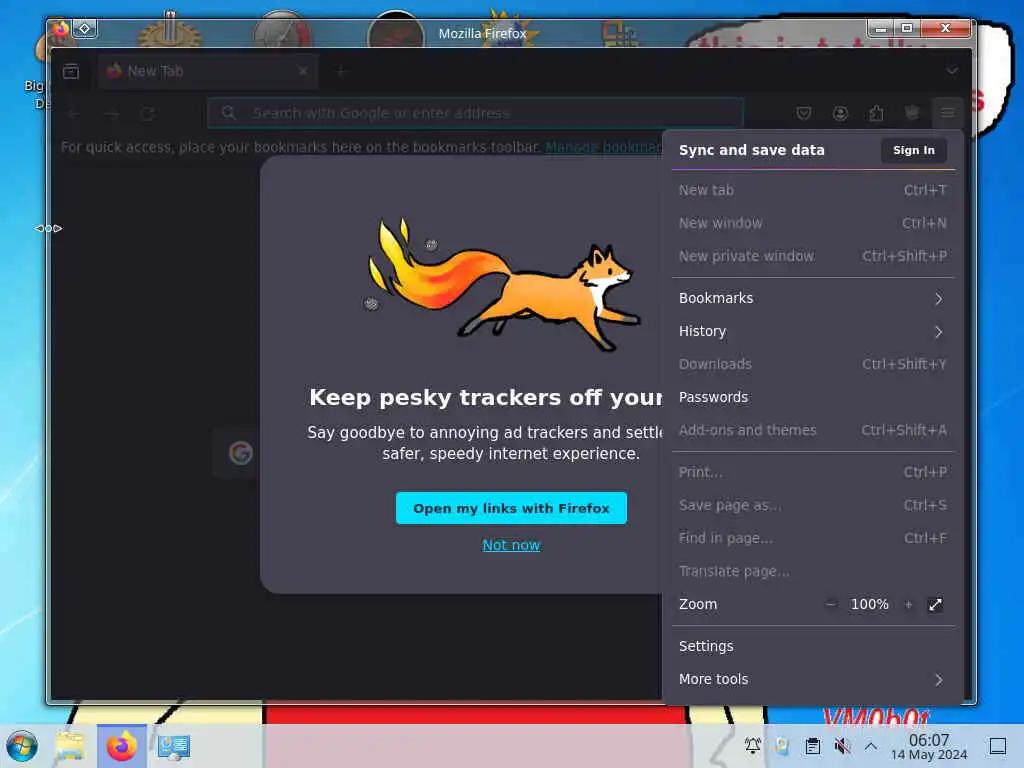Viewport: 1024px width, 768px height.
Task: Choose New window menu item
Action: point(812,223)
